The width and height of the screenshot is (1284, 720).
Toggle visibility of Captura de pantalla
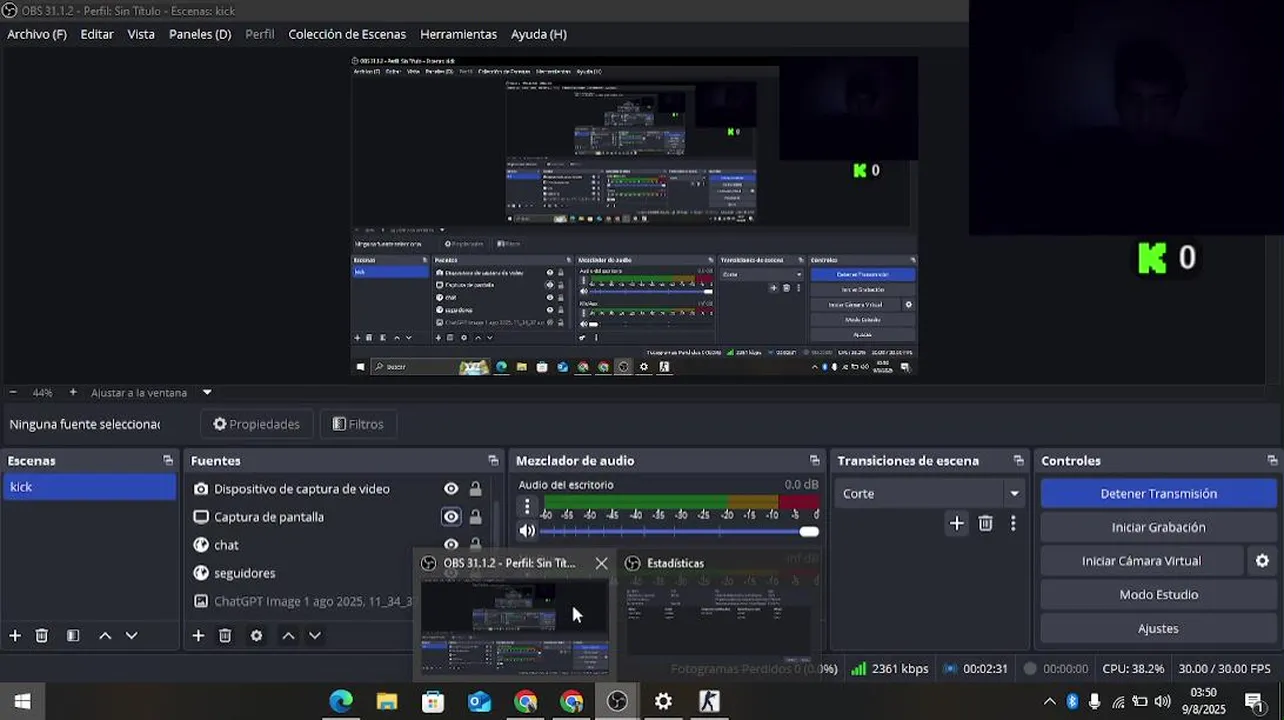tap(451, 517)
